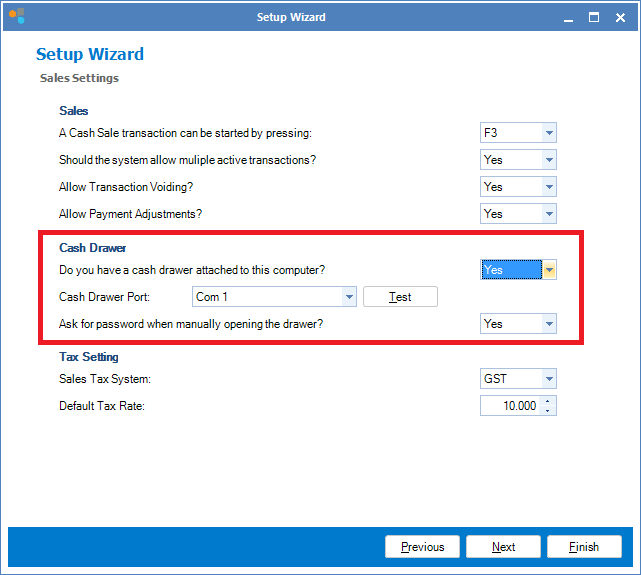
Task: Expand the Sales Tax System dropdown
Action: pyautogui.click(x=549, y=379)
